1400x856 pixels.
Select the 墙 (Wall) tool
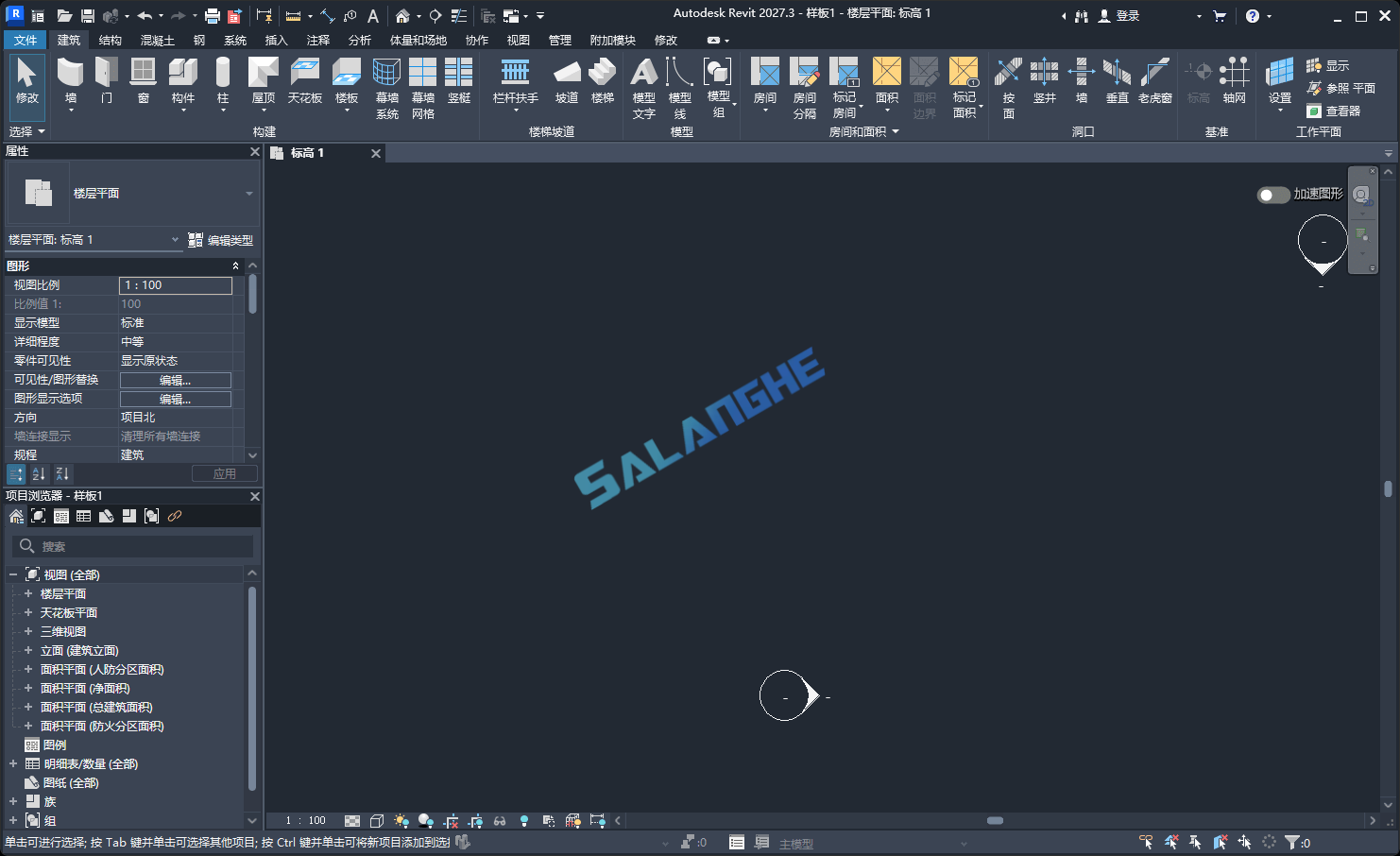pos(71,81)
